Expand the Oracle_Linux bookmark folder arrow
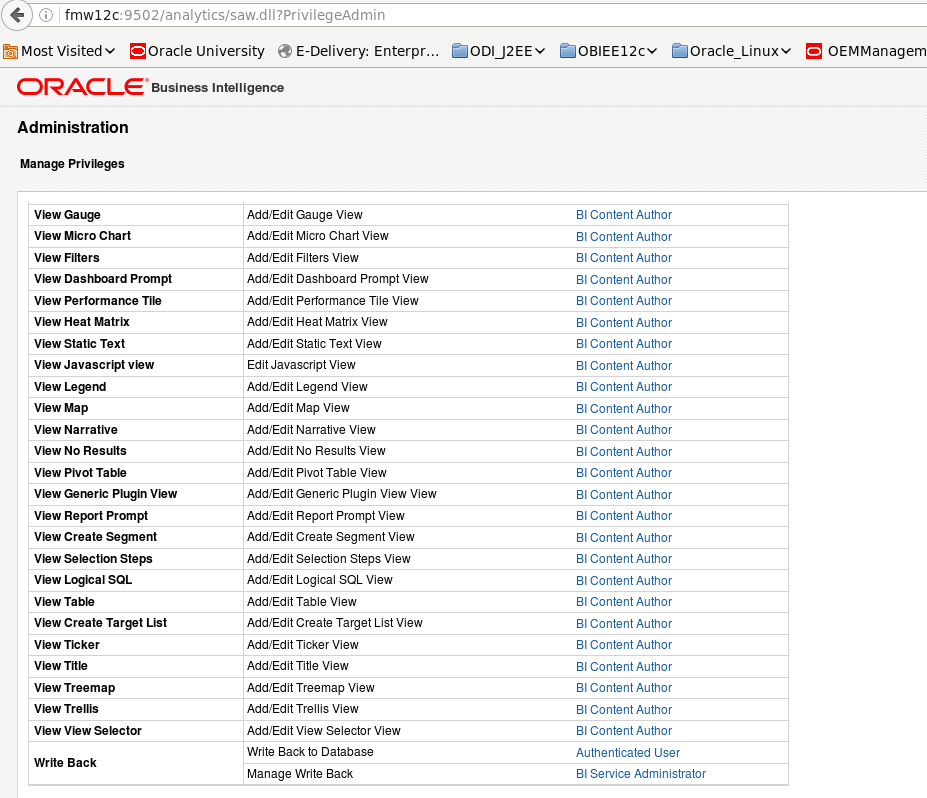 (786, 51)
